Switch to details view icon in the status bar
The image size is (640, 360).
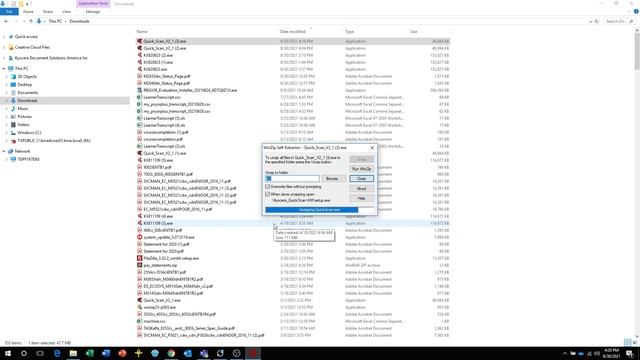click(627, 342)
